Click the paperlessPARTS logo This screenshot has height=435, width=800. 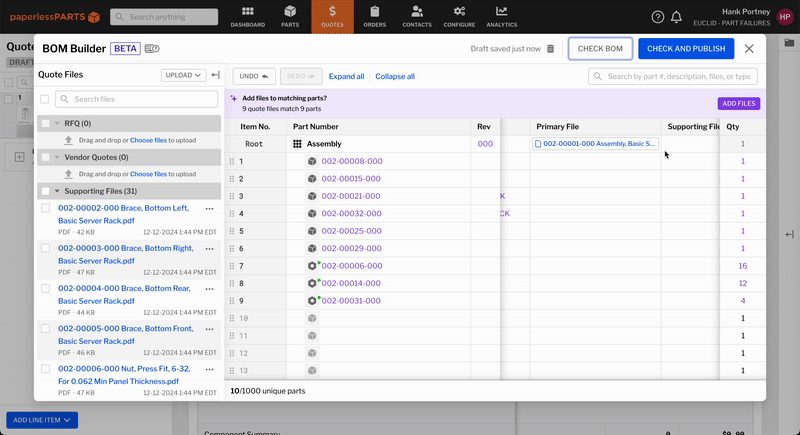click(x=55, y=17)
